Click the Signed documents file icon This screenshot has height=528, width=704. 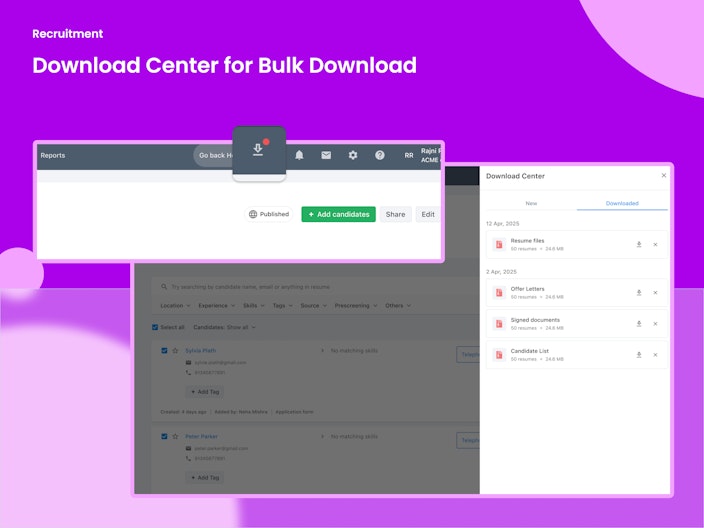click(x=499, y=324)
